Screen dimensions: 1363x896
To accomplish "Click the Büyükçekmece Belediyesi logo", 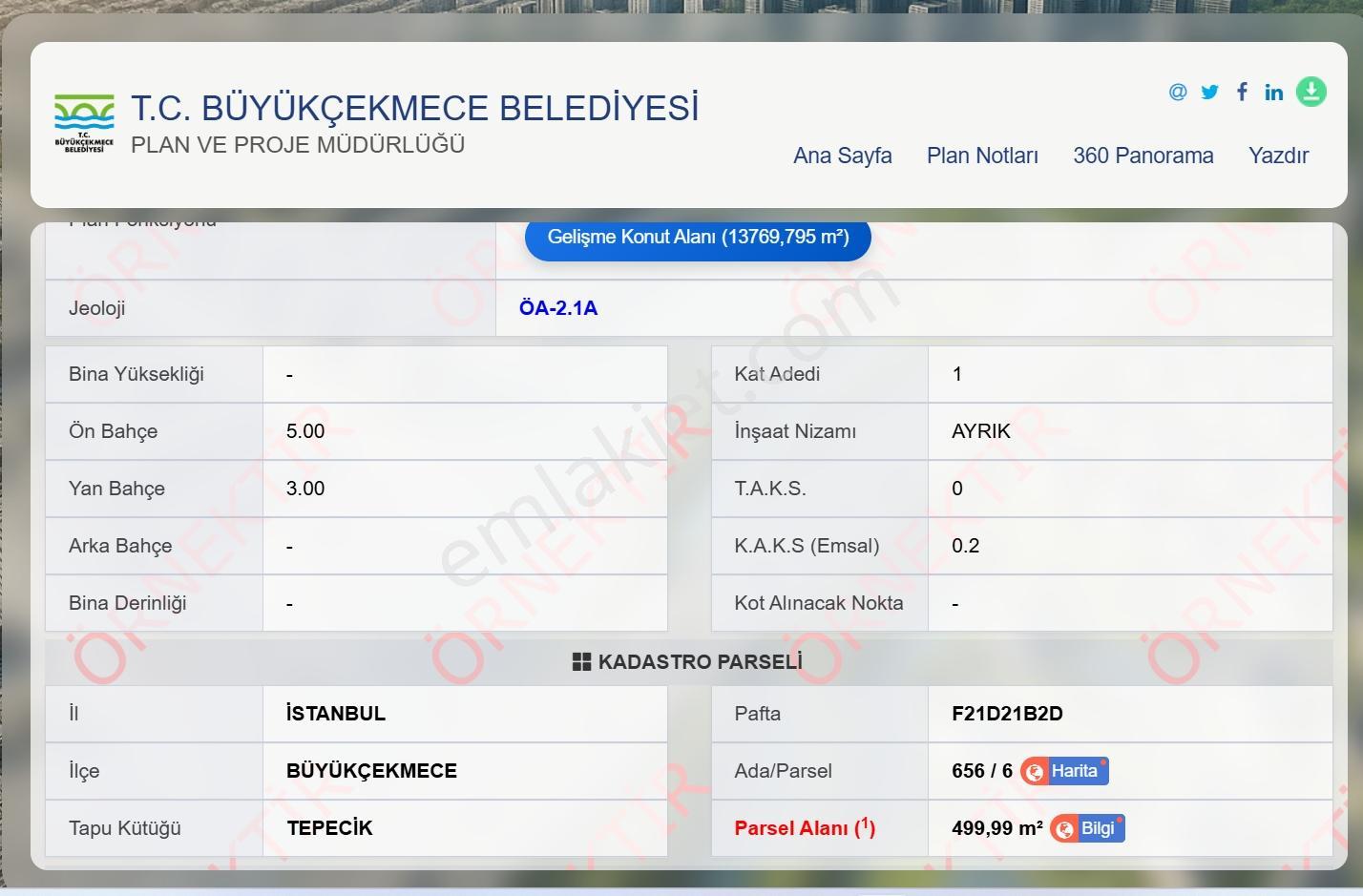I will pos(84,123).
